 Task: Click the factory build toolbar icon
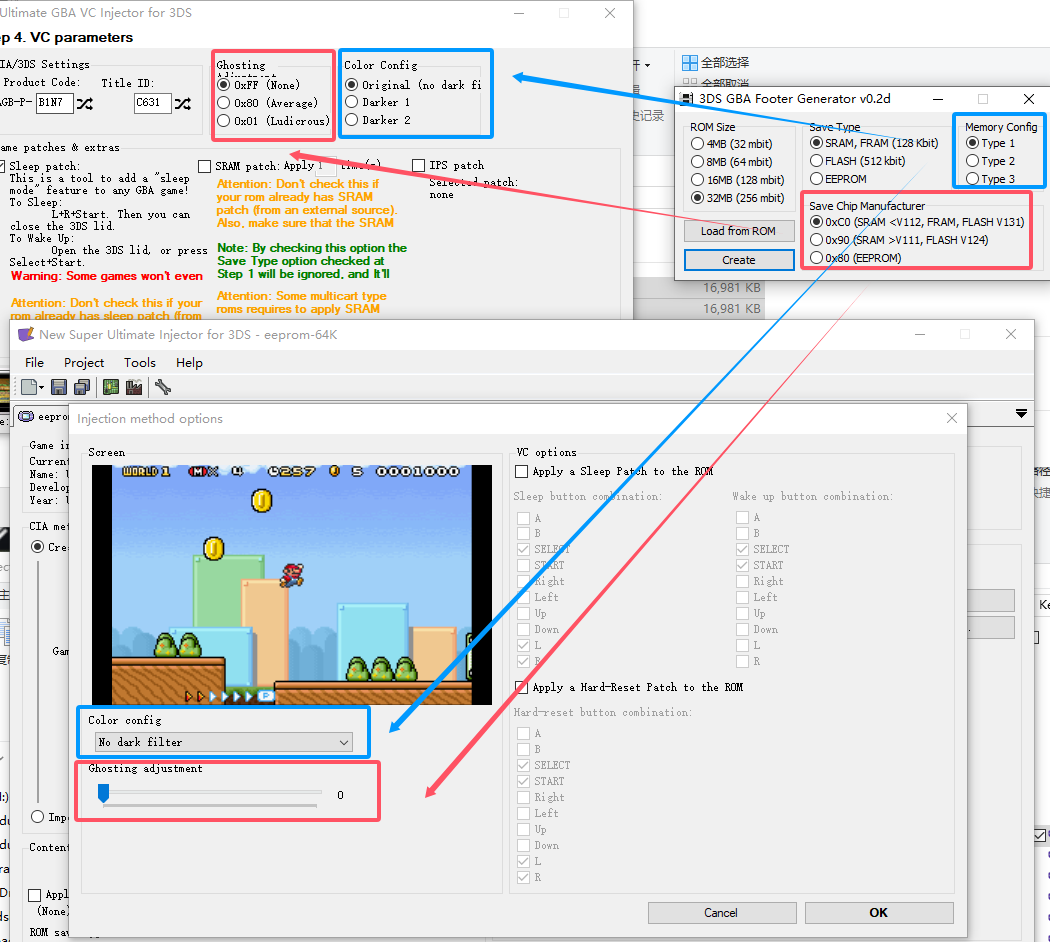click(134, 387)
